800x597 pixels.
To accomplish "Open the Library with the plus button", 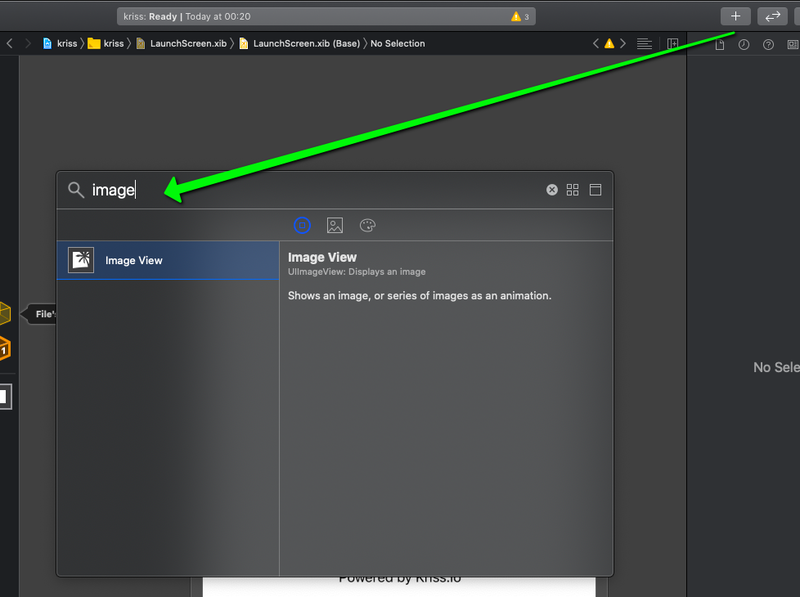I will [x=735, y=16].
